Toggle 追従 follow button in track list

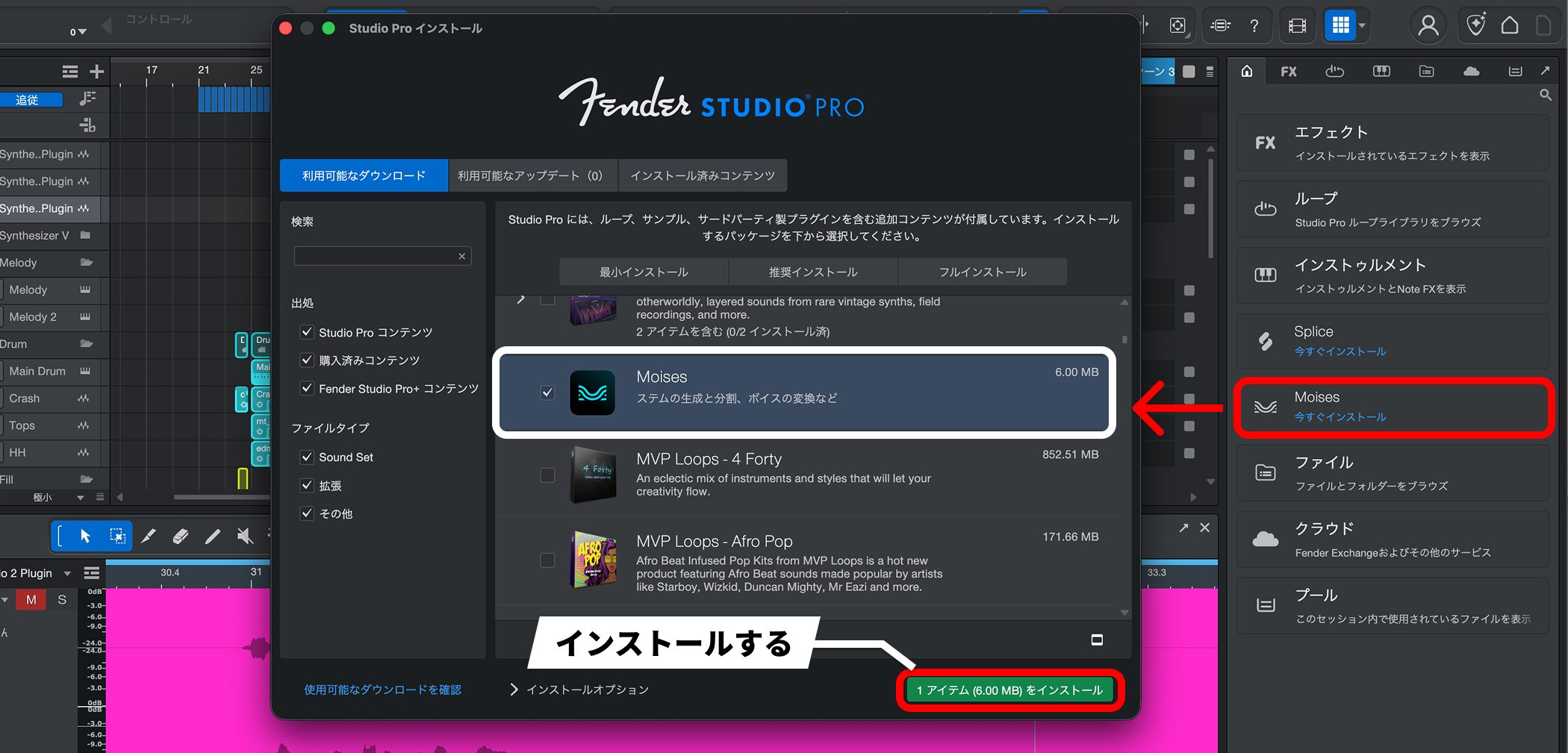(x=31, y=99)
